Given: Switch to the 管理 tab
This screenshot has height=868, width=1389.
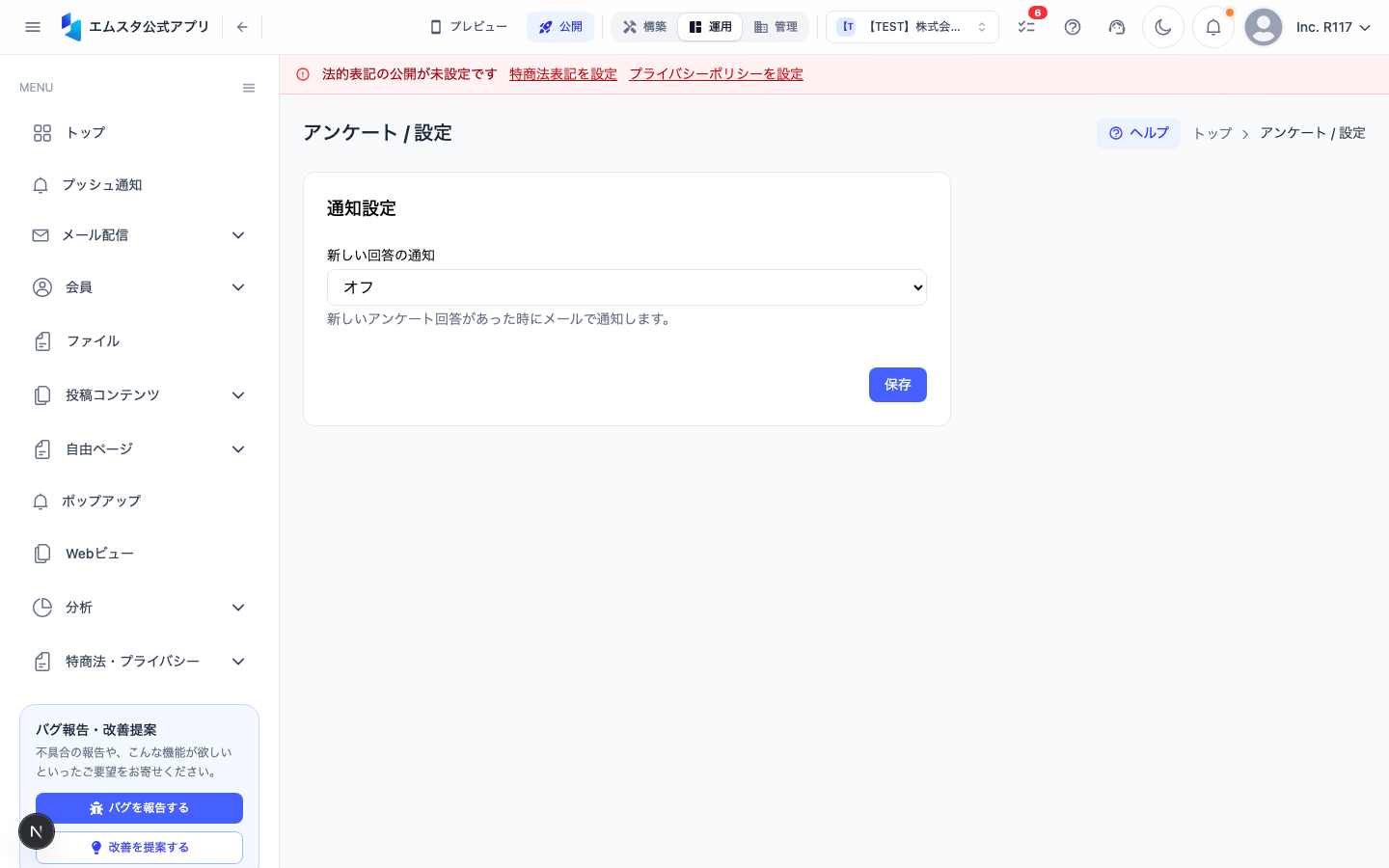Looking at the screenshot, I should pyautogui.click(x=776, y=27).
